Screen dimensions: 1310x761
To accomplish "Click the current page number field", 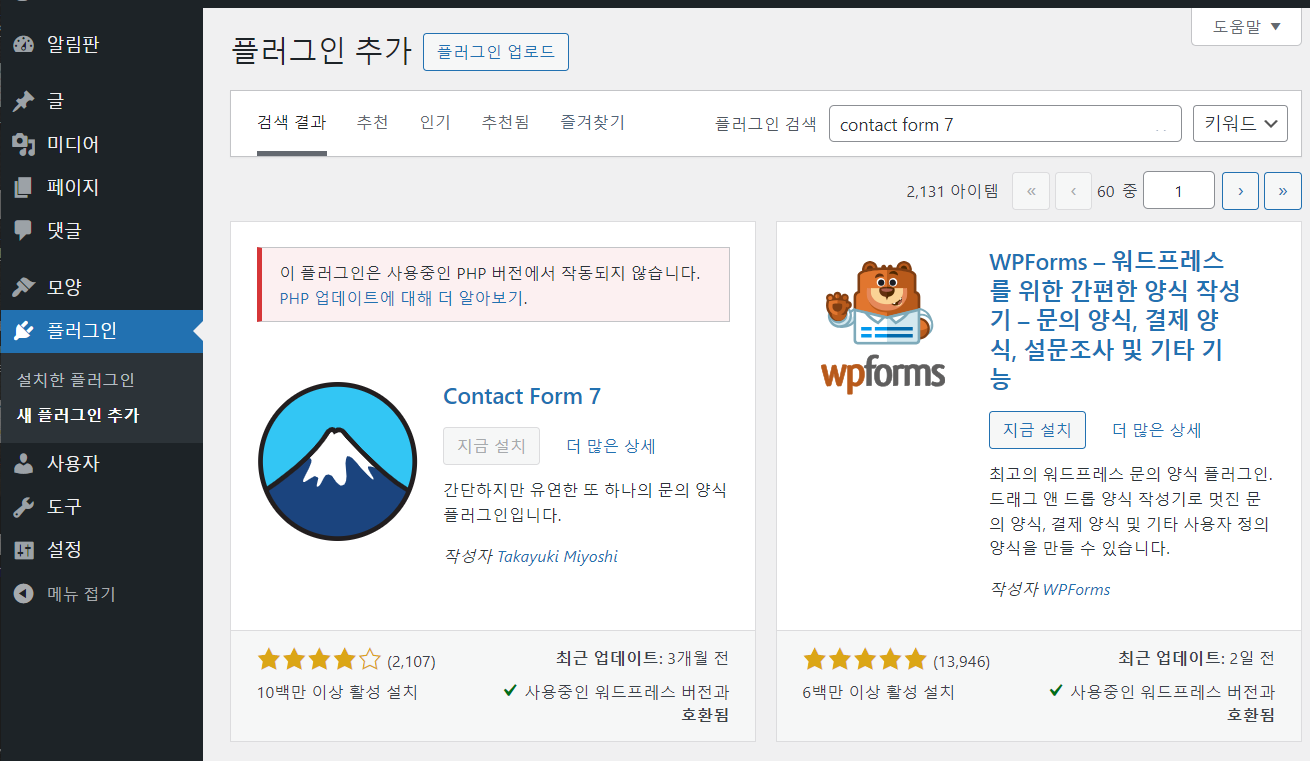I will (x=1178, y=190).
